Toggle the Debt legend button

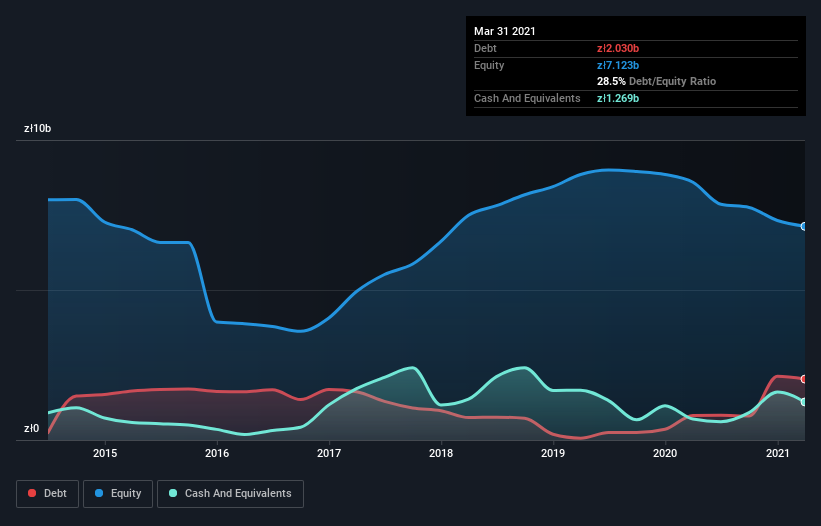[x=47, y=494]
